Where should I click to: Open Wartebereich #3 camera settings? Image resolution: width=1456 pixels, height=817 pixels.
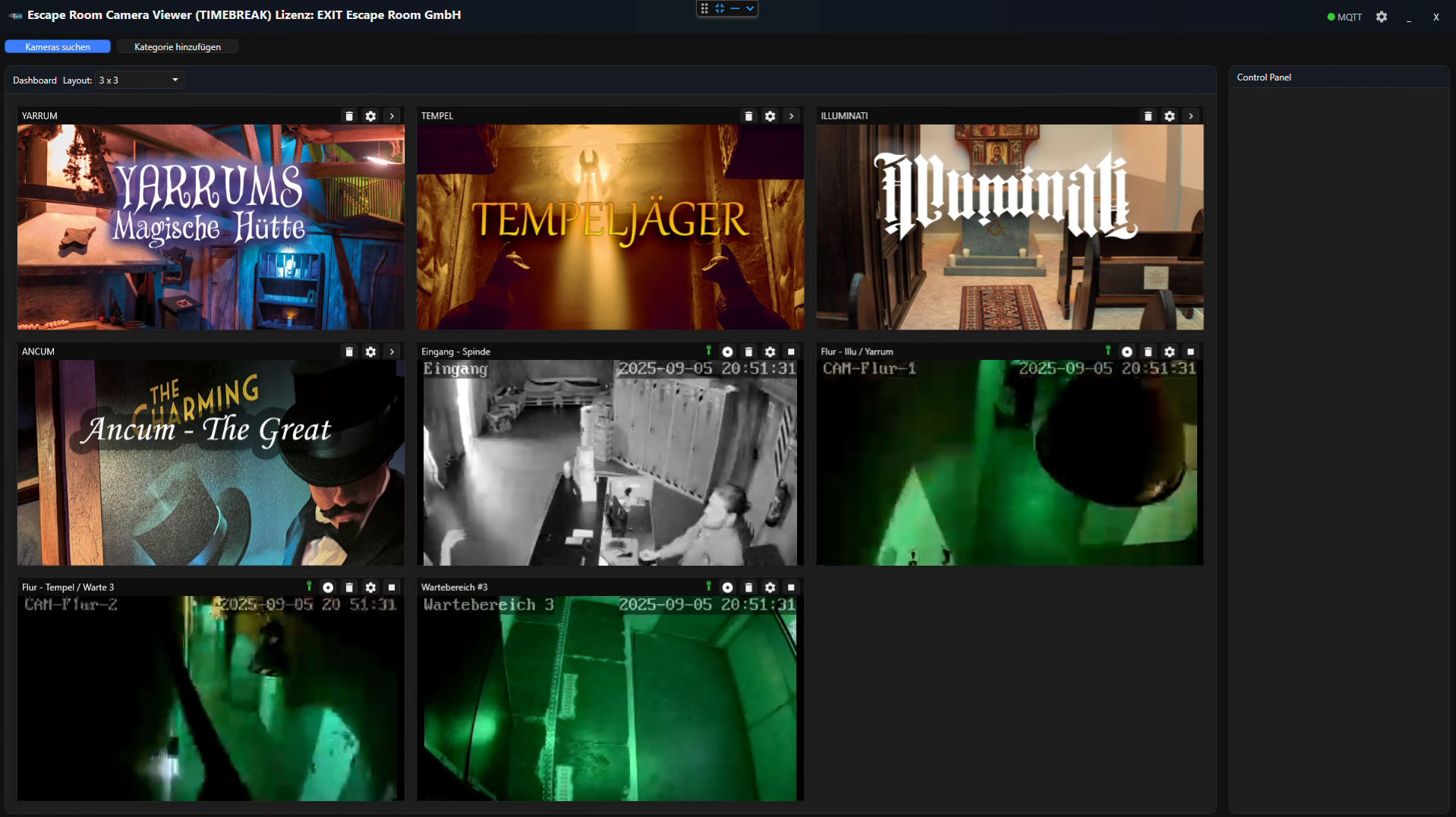770,587
